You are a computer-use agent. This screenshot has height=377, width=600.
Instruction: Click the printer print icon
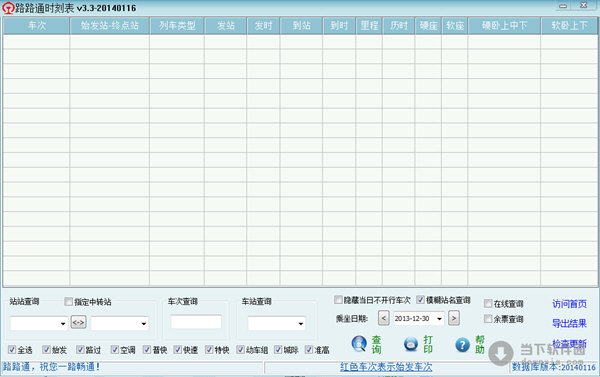(x=411, y=344)
